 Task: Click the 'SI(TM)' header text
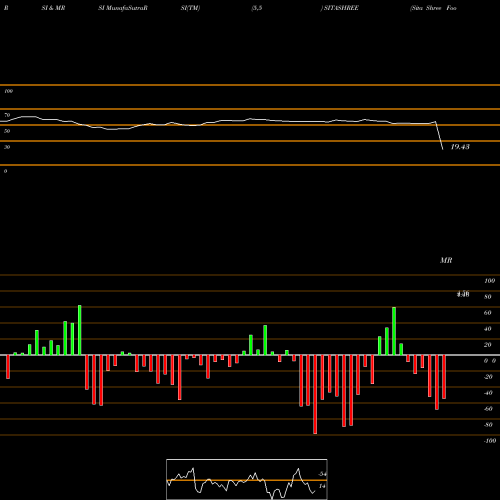(x=190, y=8)
